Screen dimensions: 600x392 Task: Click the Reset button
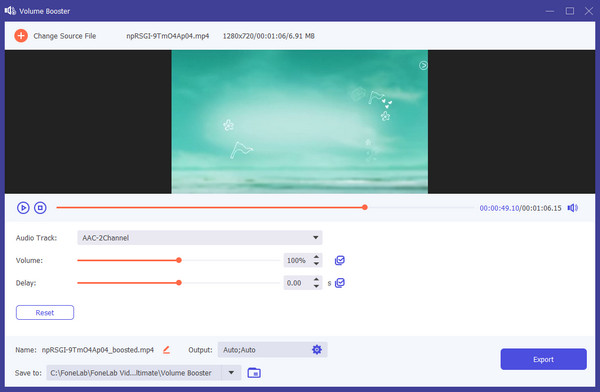45,312
